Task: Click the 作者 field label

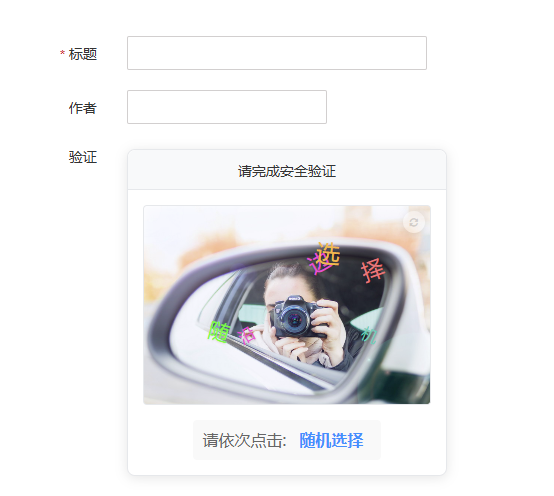Action: tap(83, 108)
